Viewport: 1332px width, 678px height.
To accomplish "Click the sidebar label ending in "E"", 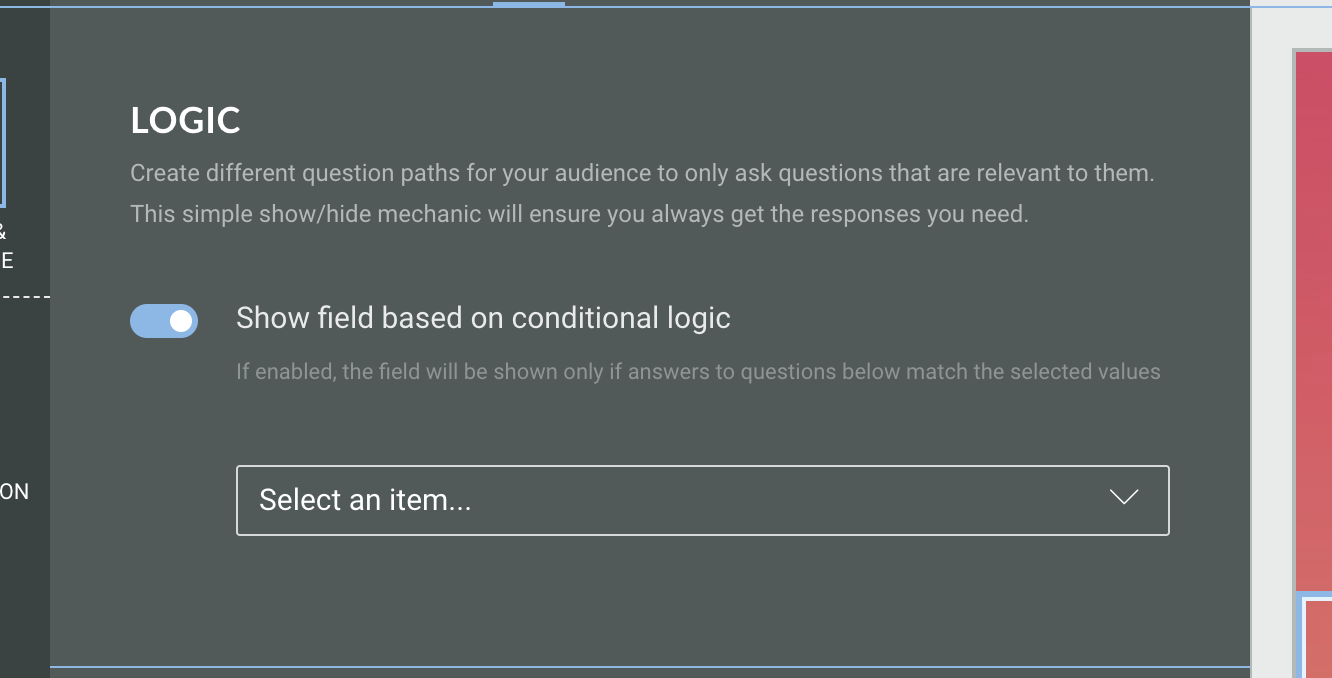I will [x=7, y=262].
